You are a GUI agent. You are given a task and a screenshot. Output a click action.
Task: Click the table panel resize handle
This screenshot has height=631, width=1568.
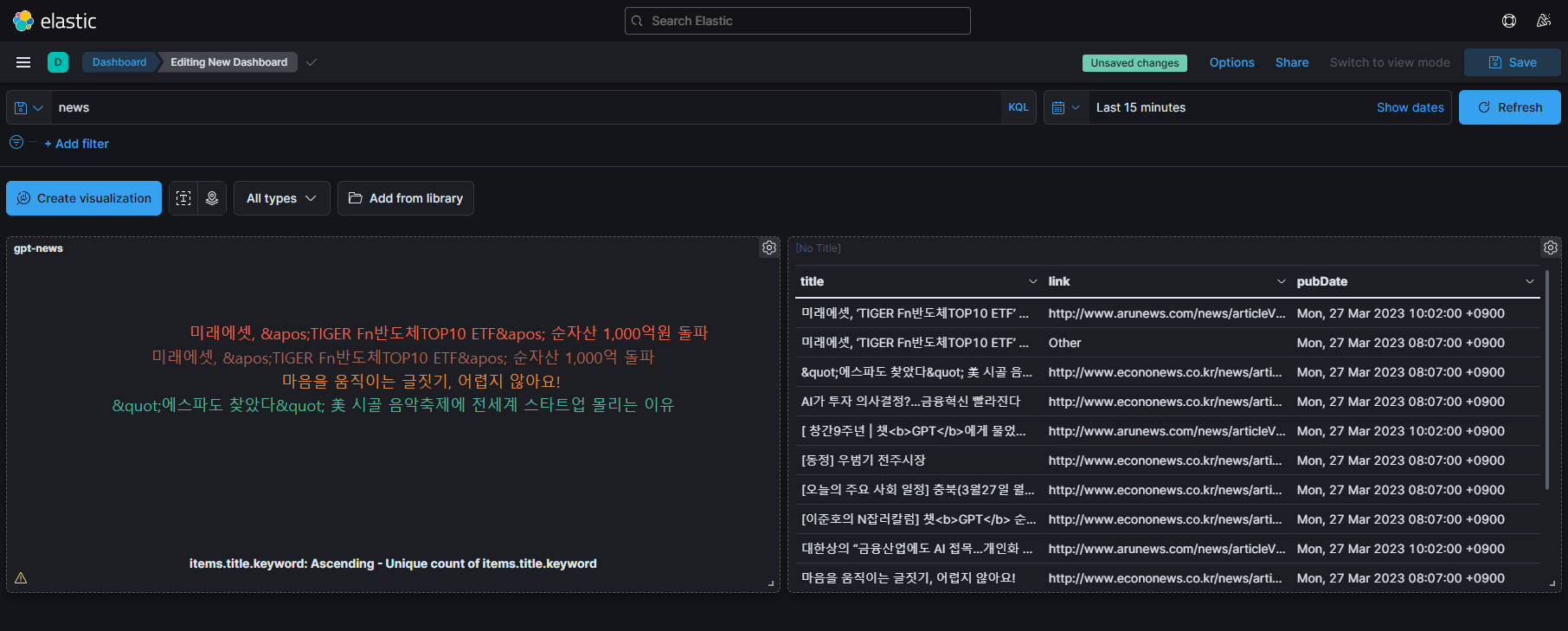click(x=1552, y=583)
